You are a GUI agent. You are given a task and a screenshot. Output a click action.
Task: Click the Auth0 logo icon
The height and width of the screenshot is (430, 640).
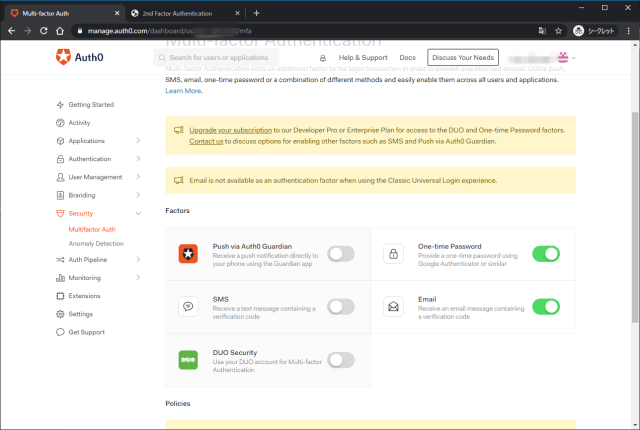tap(63, 57)
